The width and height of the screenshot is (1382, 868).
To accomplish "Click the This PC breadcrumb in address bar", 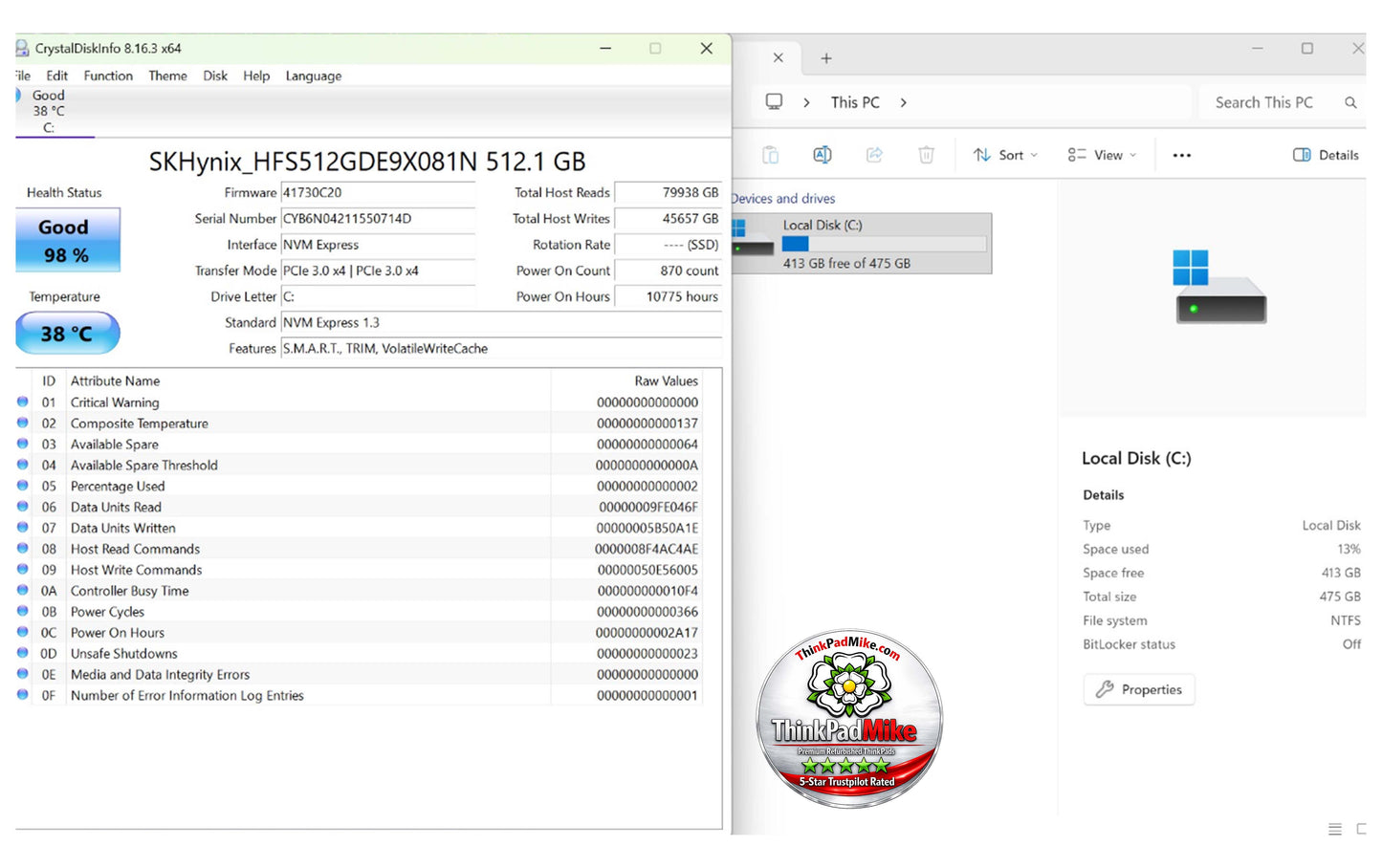I will (855, 102).
